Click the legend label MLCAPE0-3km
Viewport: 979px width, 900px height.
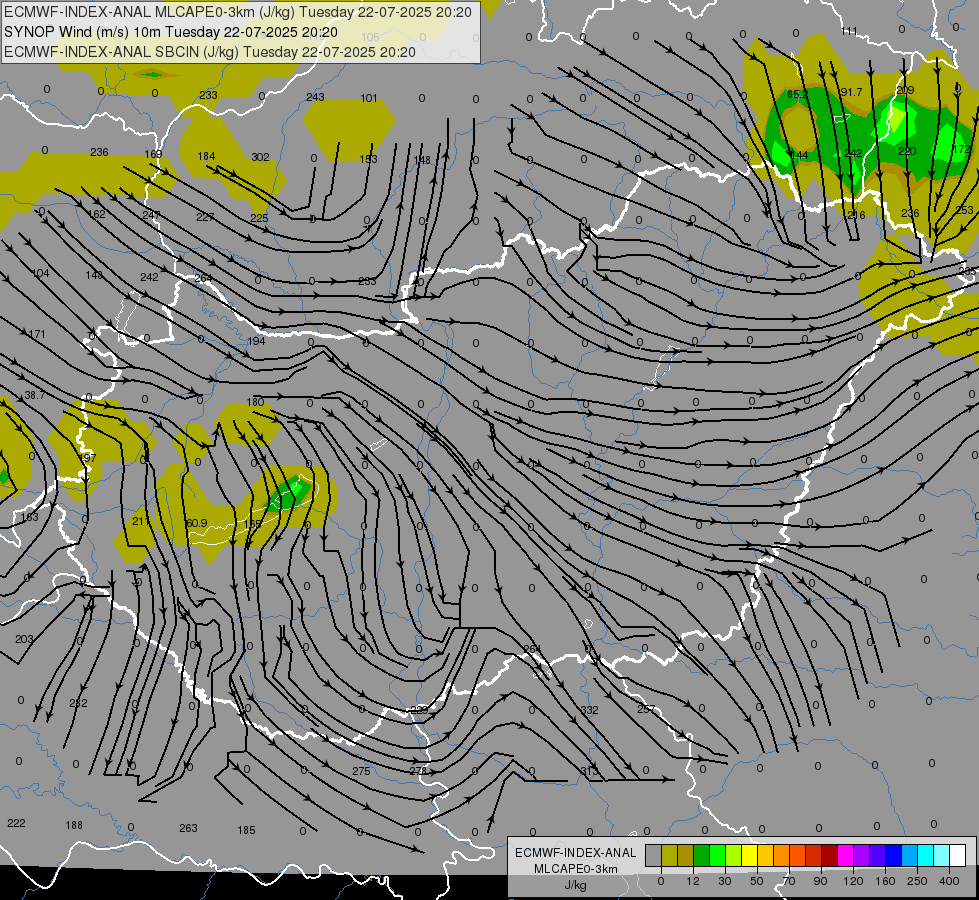coord(576,869)
